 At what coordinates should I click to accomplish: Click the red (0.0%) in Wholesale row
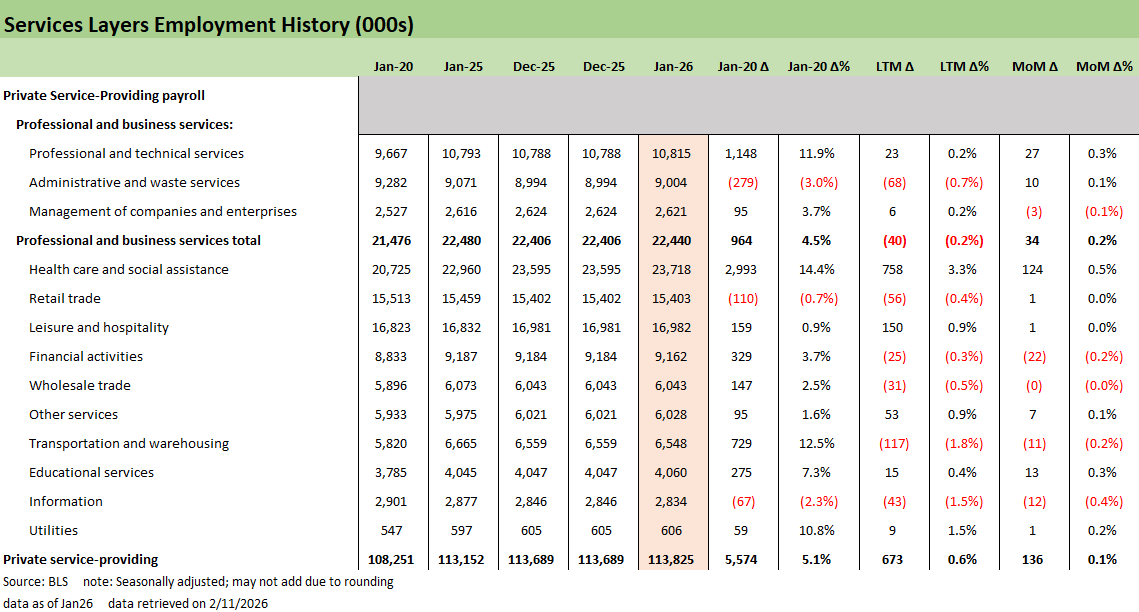pos(1104,385)
